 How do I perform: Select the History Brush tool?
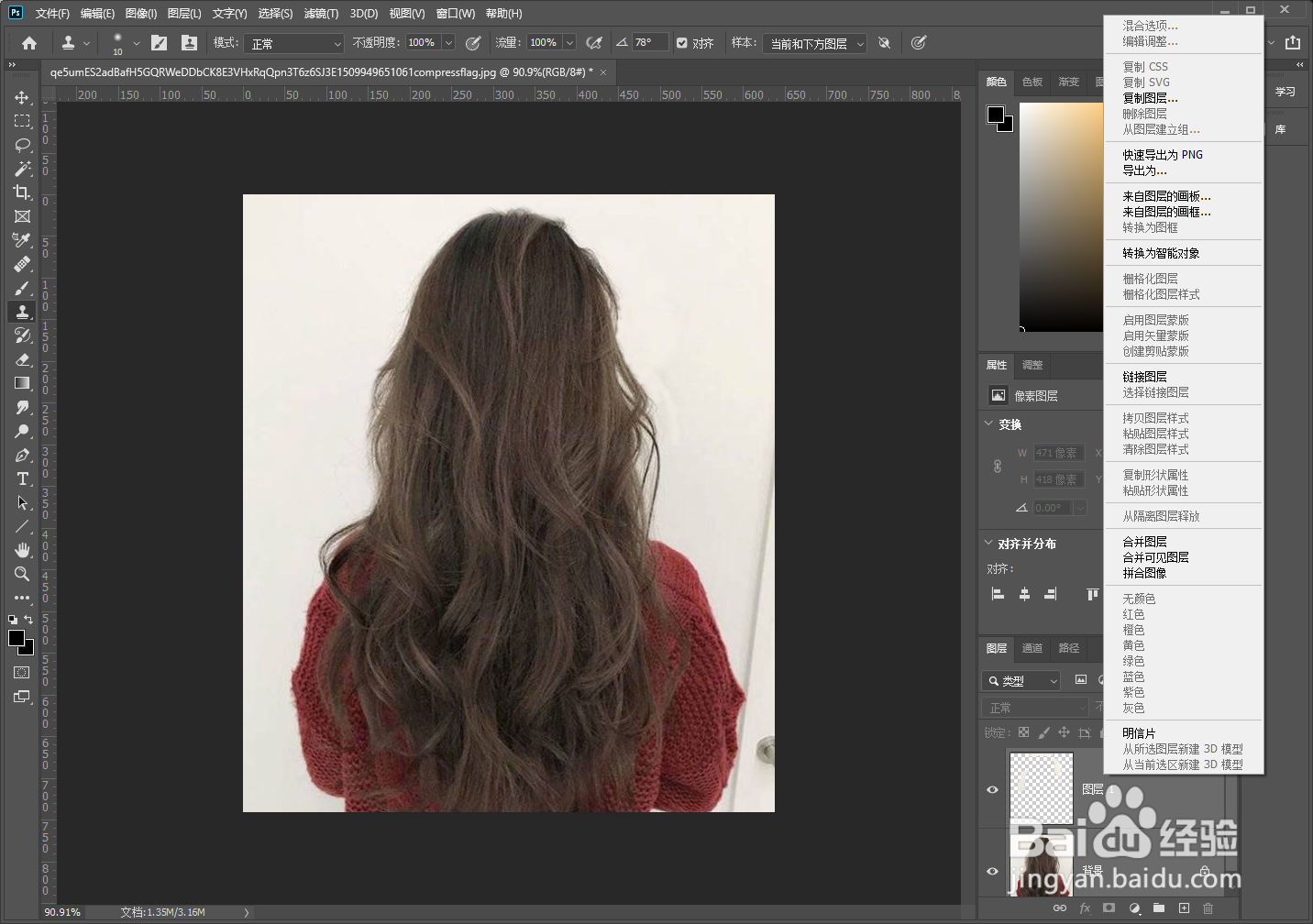[22, 335]
